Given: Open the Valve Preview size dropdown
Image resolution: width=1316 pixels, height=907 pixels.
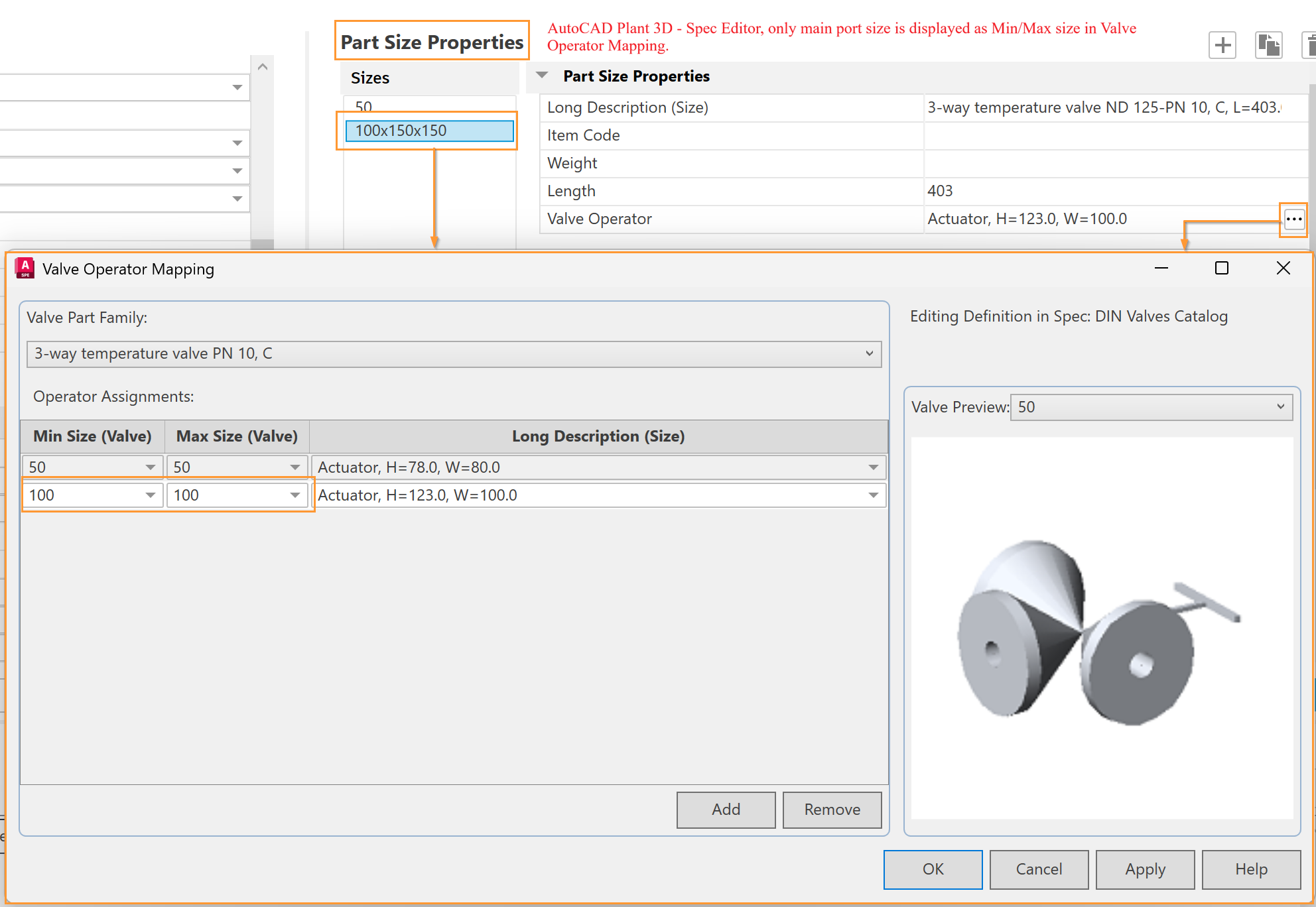Looking at the screenshot, I should (1151, 407).
